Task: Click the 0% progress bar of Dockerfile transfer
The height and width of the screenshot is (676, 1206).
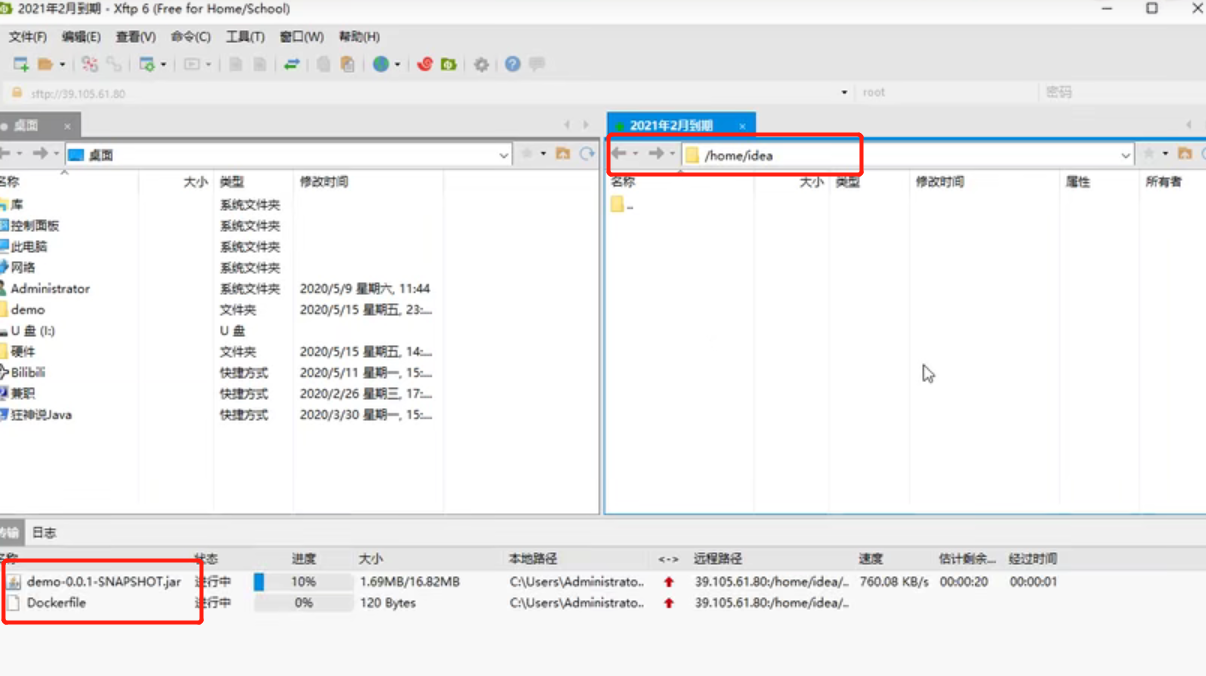Action: click(x=303, y=603)
